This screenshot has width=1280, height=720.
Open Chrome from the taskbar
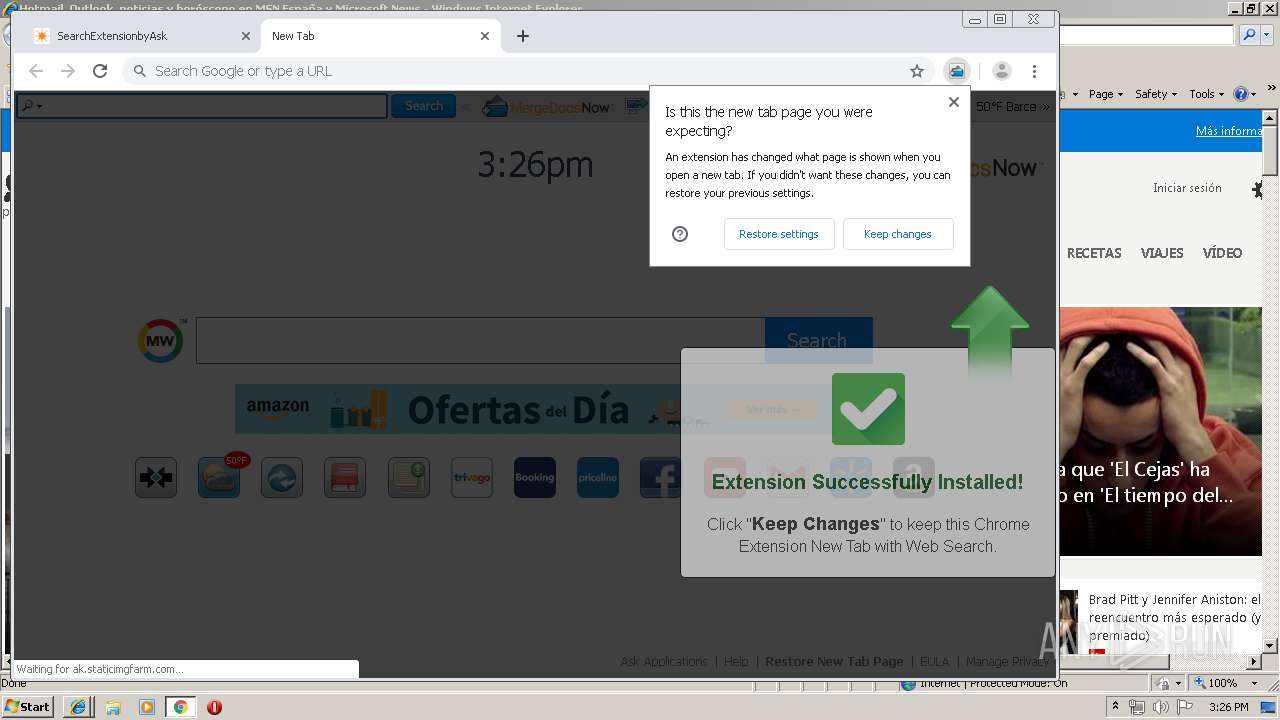tap(180, 707)
